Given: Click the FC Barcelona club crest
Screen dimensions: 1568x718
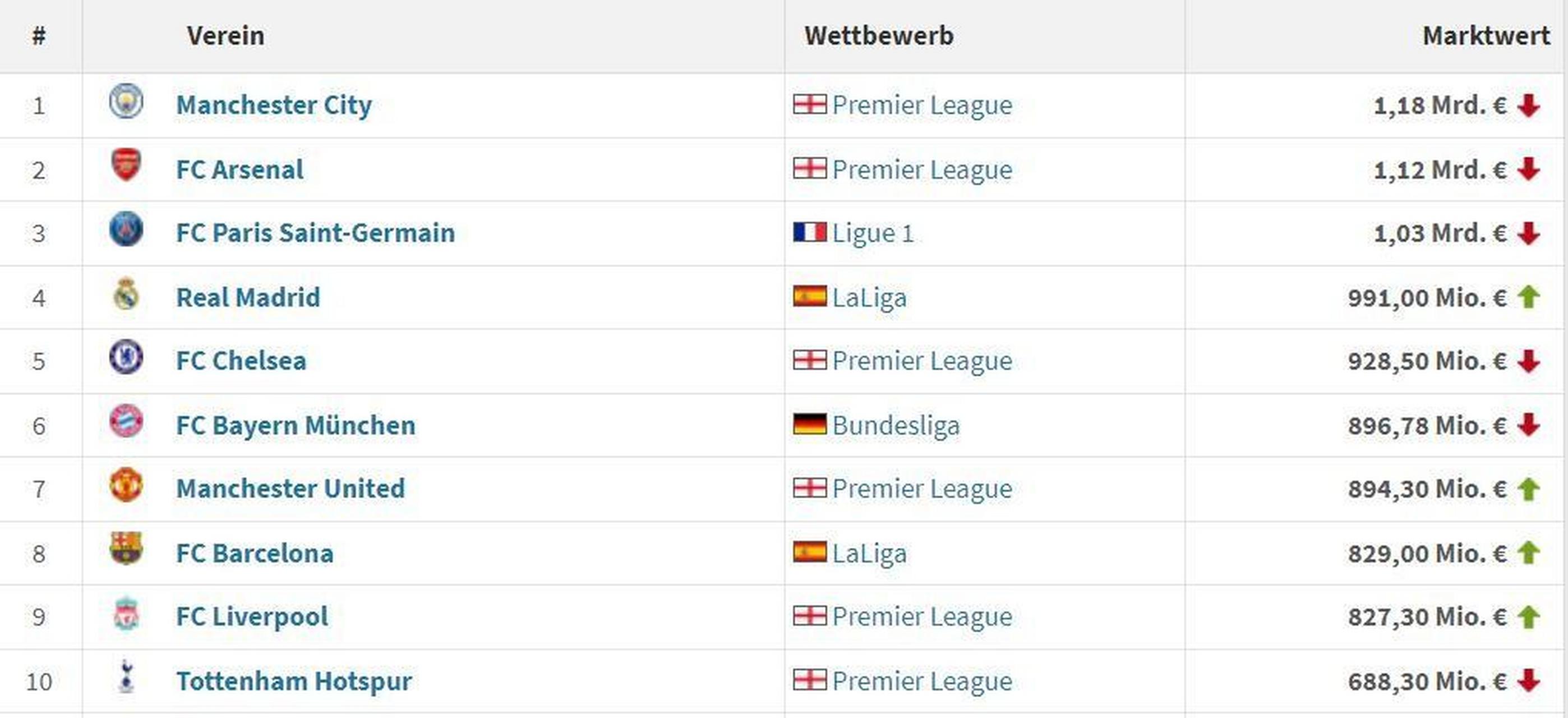Looking at the screenshot, I should (x=126, y=549).
